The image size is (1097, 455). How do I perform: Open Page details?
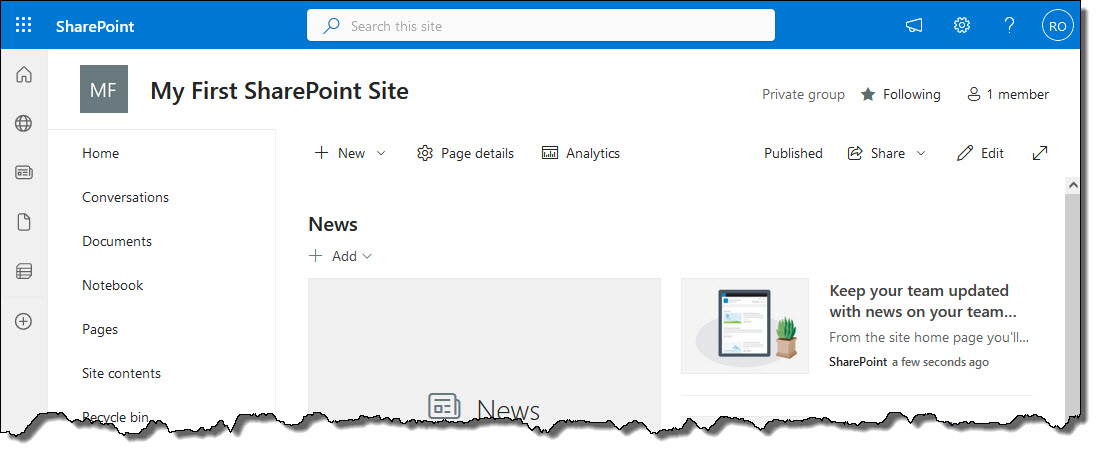pos(465,153)
